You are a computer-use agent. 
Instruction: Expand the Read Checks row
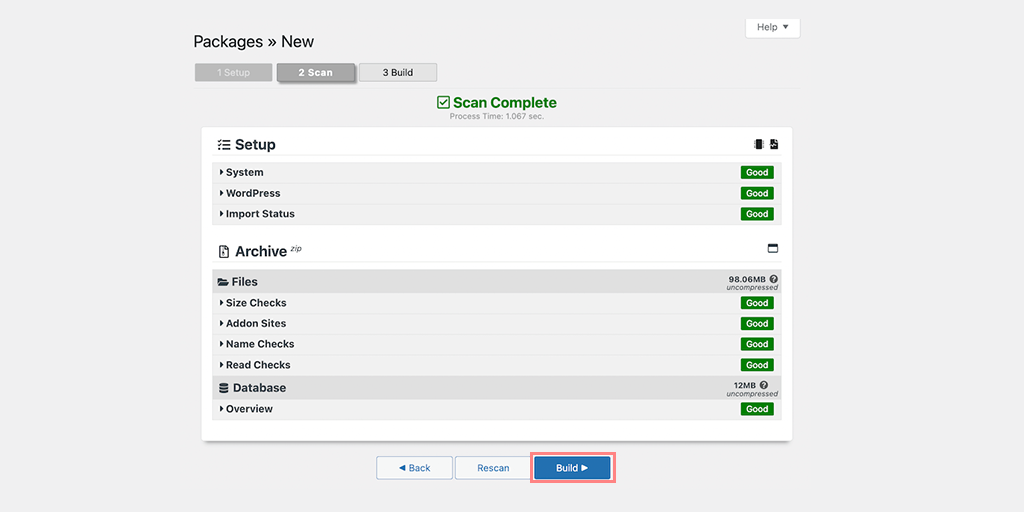496,365
